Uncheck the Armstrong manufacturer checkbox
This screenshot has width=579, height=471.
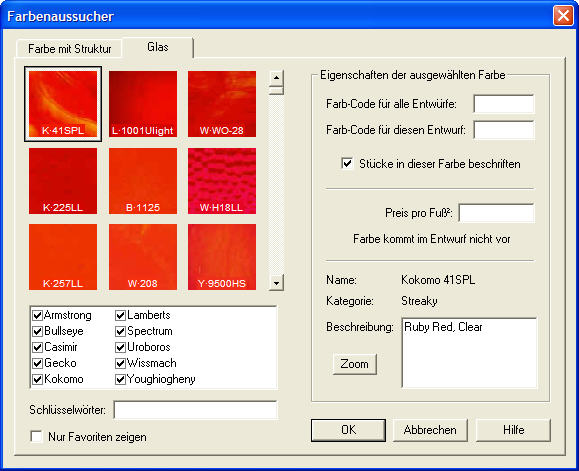pos(37,315)
